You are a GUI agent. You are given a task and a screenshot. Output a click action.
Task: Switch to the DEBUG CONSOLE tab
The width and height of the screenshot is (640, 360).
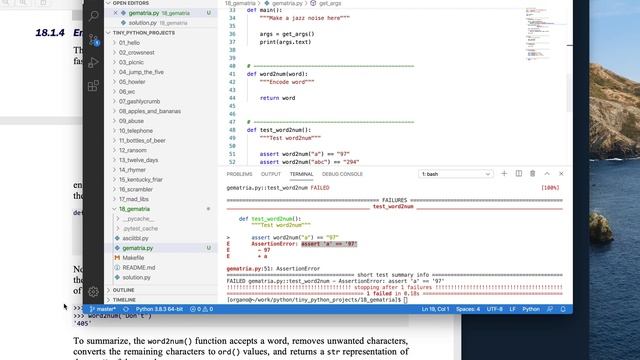tap(342, 174)
